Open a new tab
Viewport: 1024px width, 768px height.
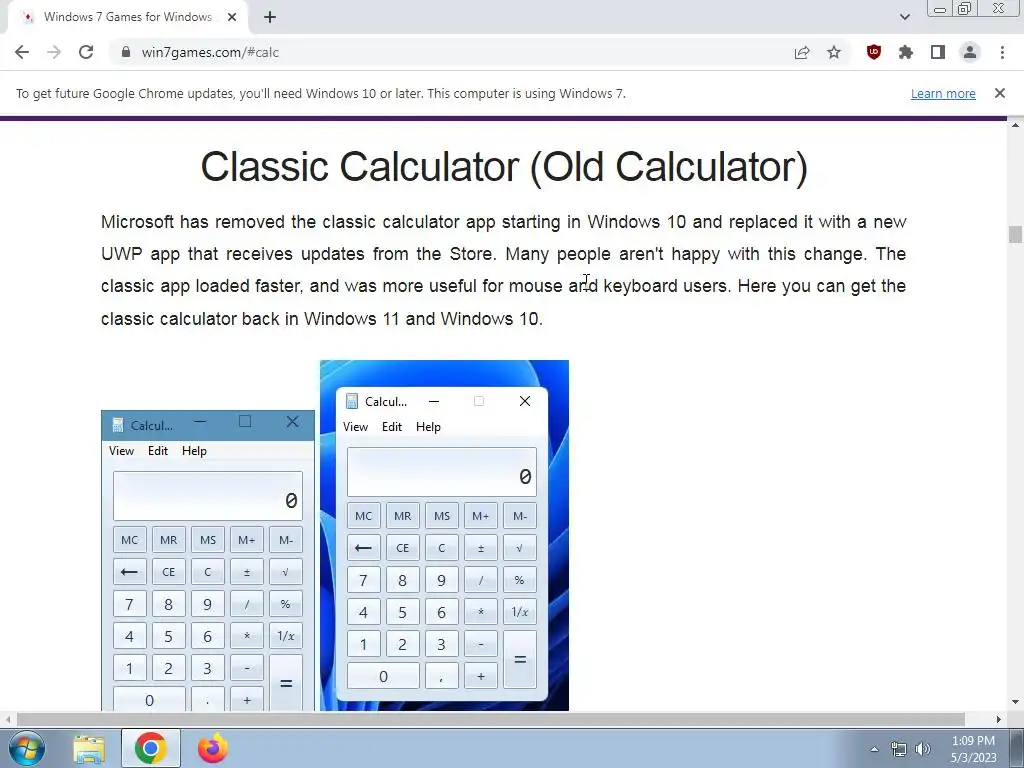click(270, 17)
